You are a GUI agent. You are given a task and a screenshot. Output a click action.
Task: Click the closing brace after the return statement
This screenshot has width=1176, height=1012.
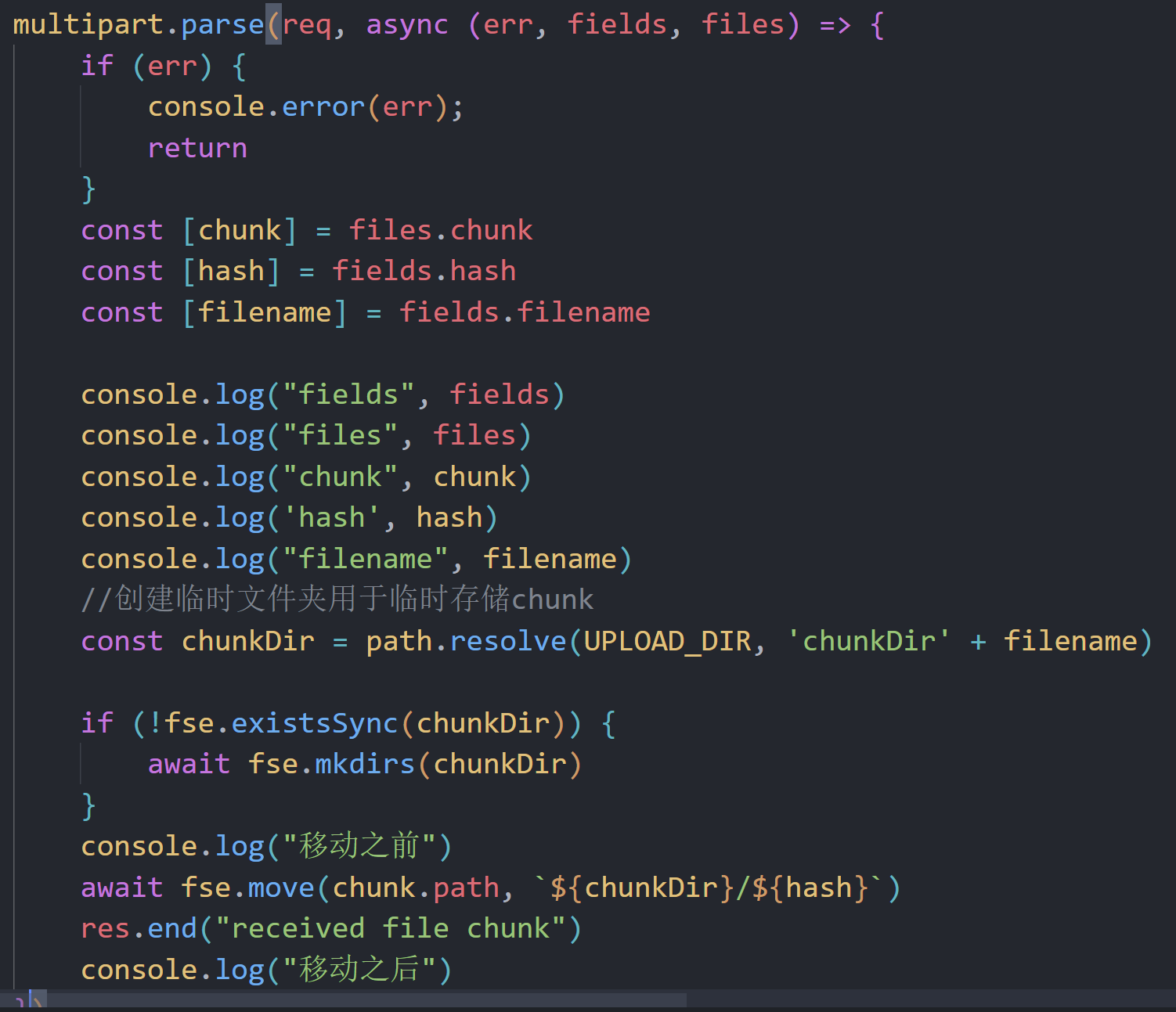coord(88,189)
